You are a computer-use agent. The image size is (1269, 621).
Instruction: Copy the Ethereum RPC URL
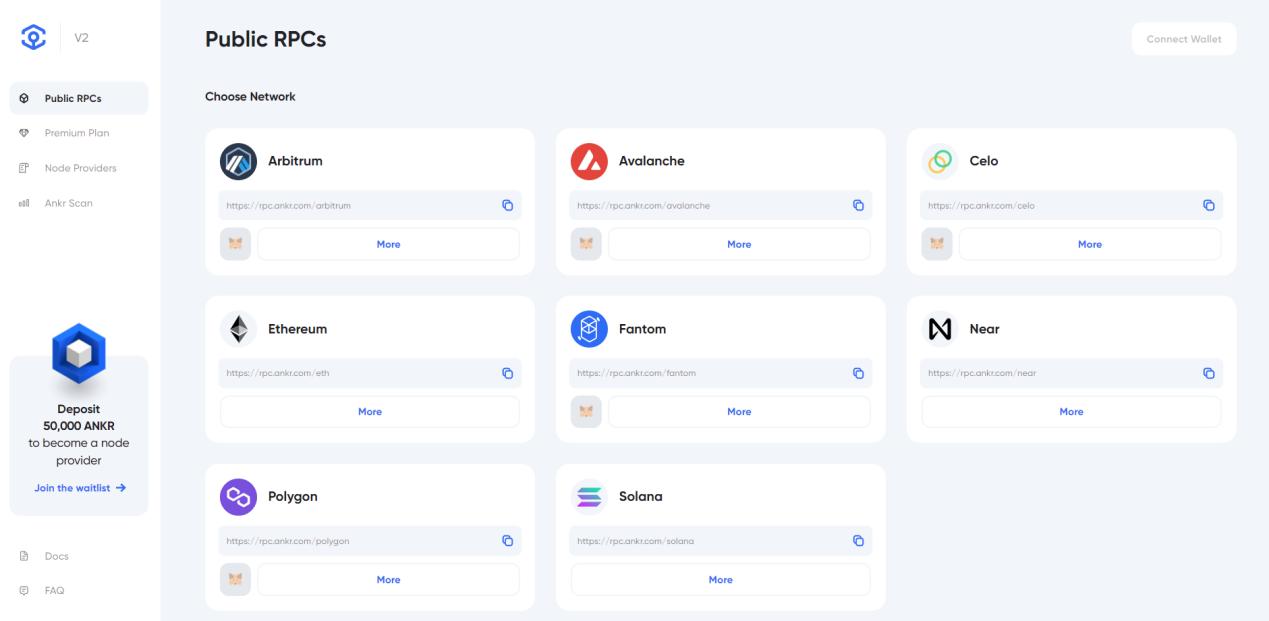pyautogui.click(x=507, y=373)
